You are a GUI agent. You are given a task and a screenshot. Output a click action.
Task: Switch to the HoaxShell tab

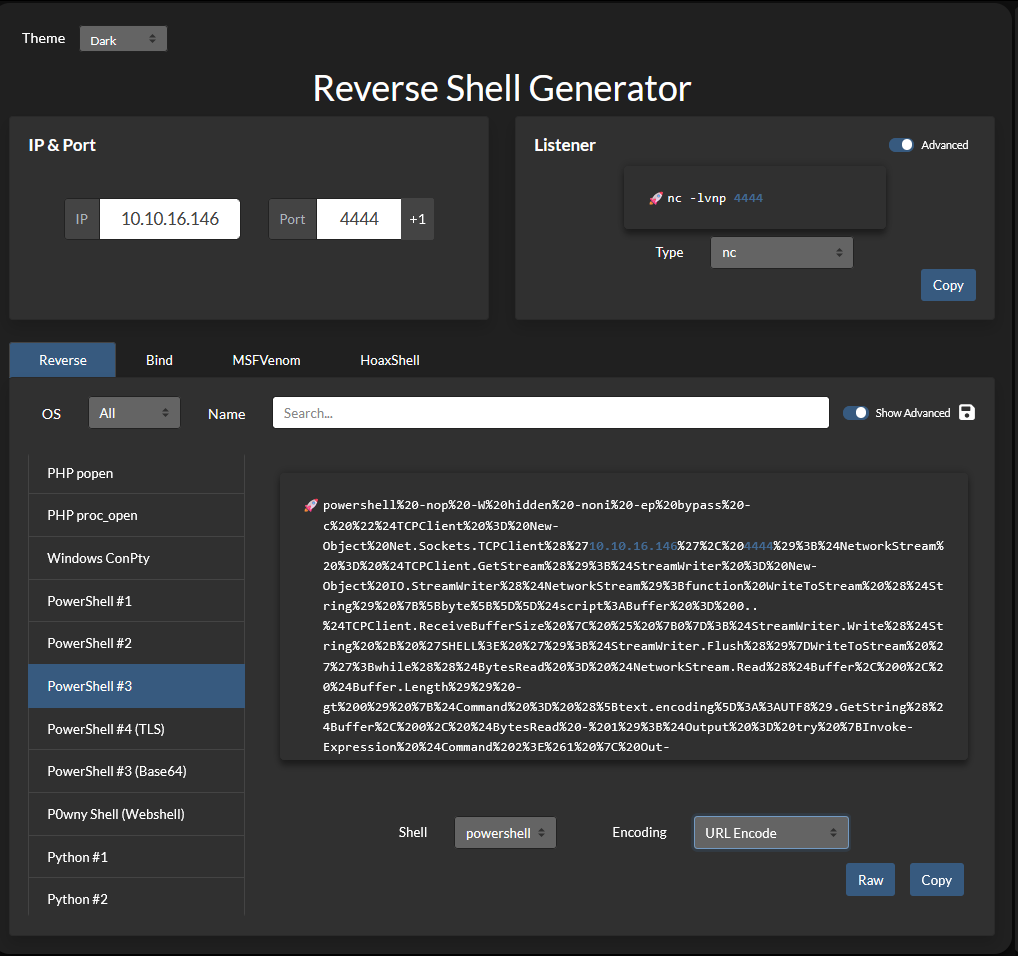click(x=390, y=360)
